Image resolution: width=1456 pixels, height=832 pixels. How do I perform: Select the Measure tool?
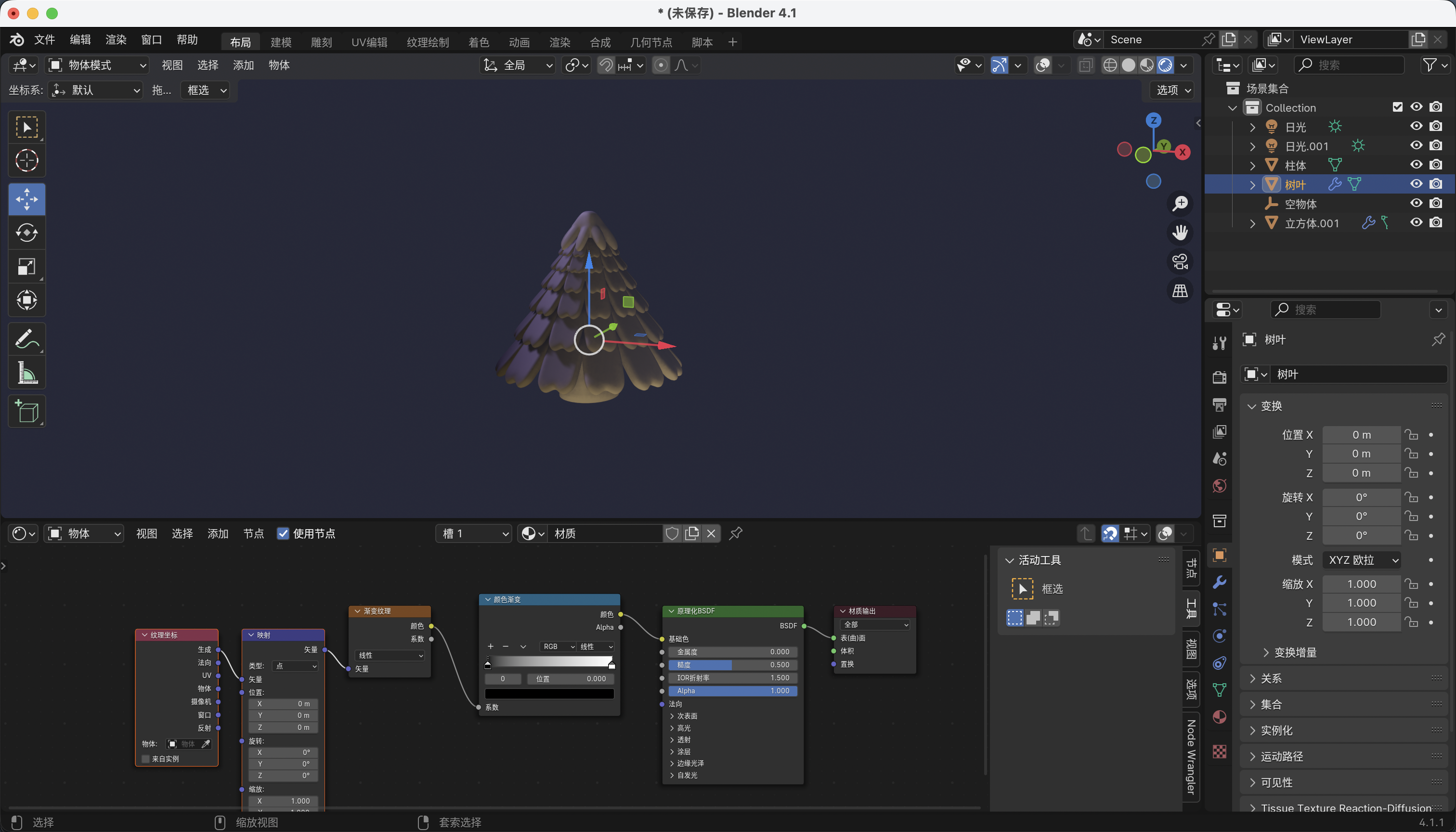pos(26,373)
